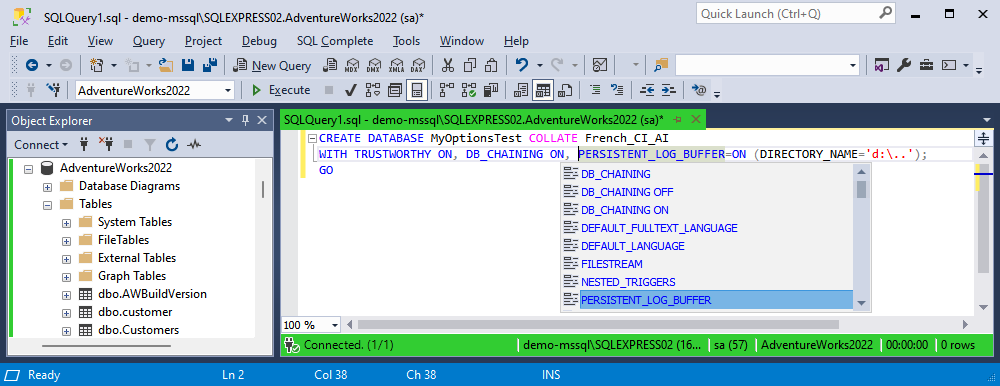Screen dimensions: 1000x386
Task: Click the Parse checkmark icon
Action: (350, 90)
